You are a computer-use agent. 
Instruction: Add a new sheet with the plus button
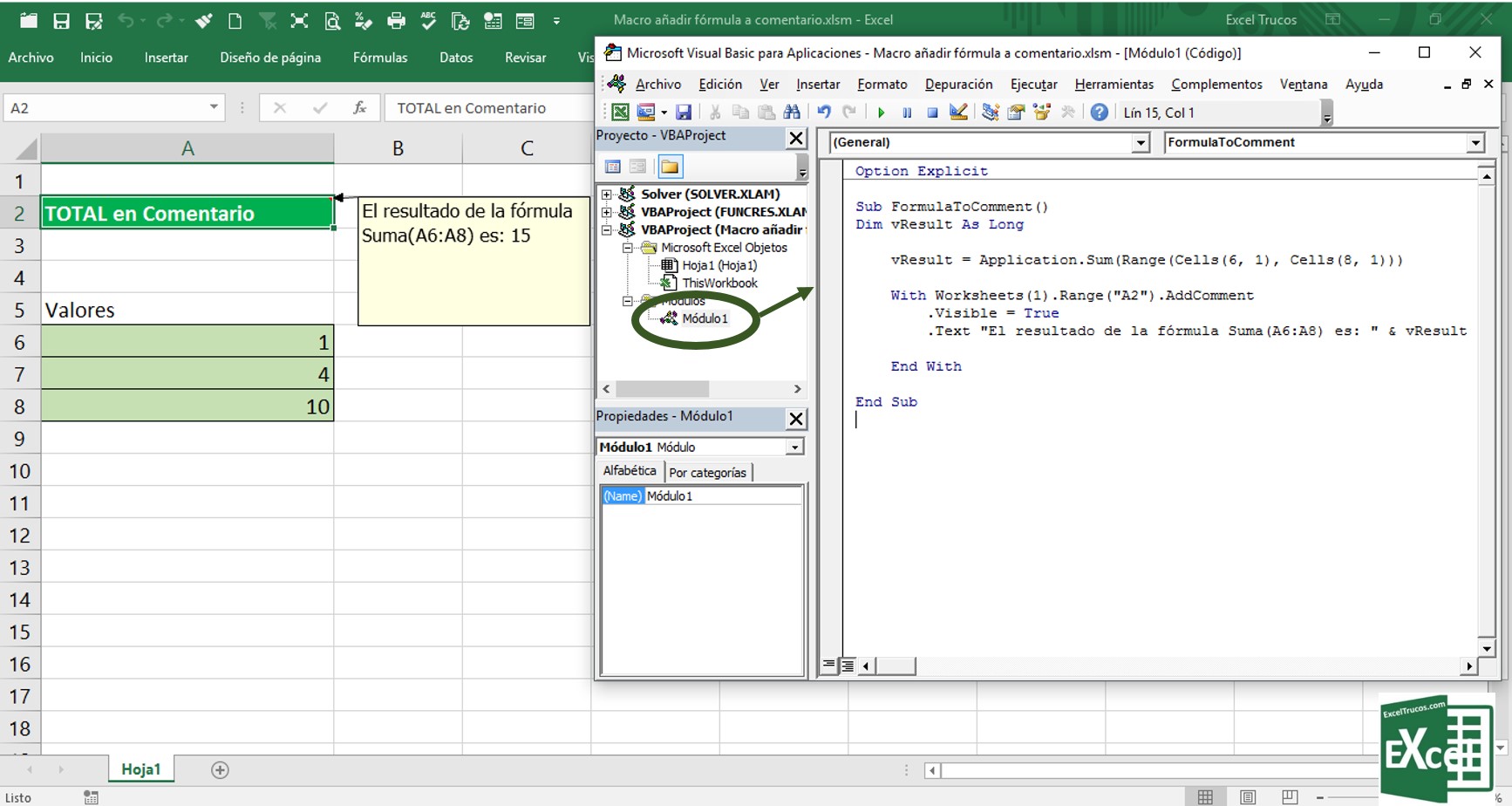point(220,769)
